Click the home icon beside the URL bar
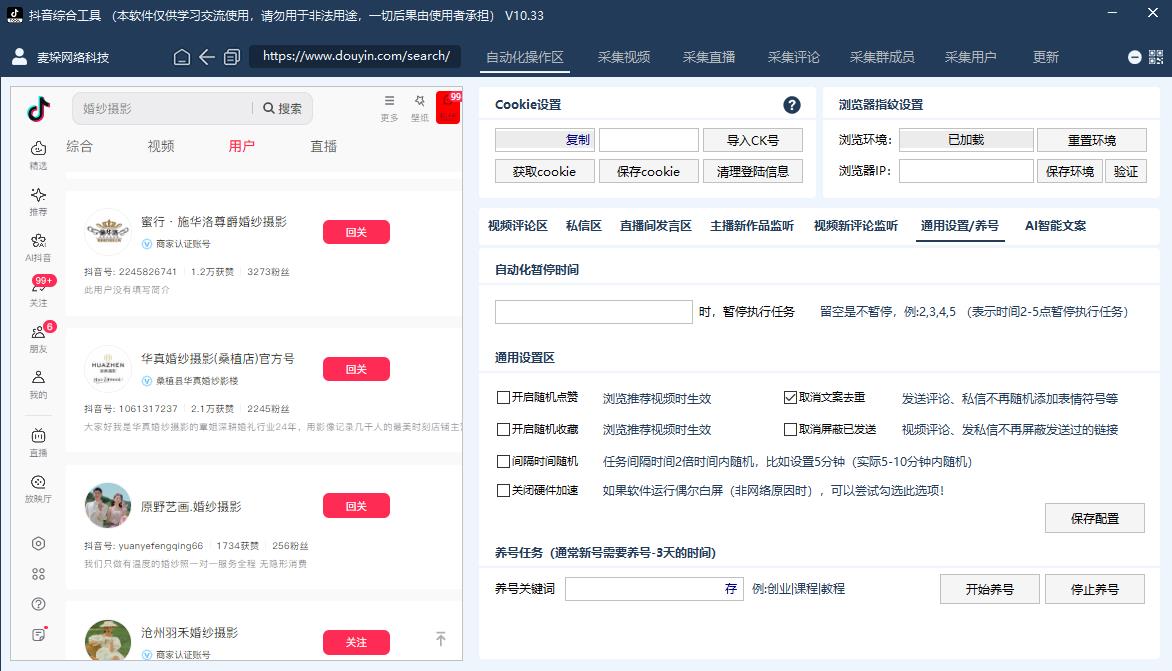 [182, 57]
